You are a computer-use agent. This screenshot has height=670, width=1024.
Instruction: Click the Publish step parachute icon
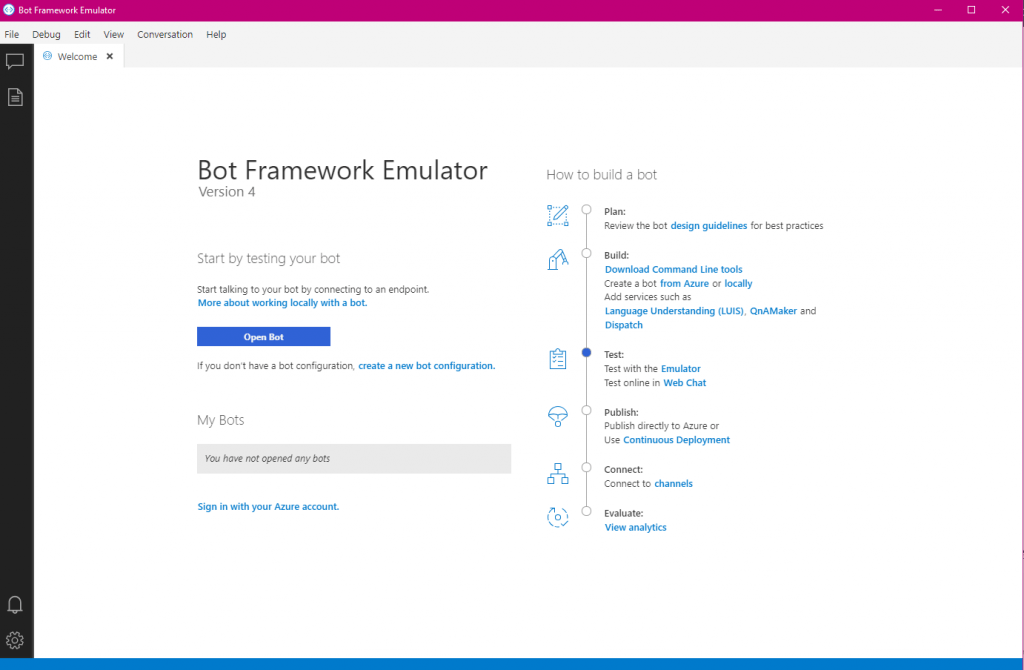557,417
